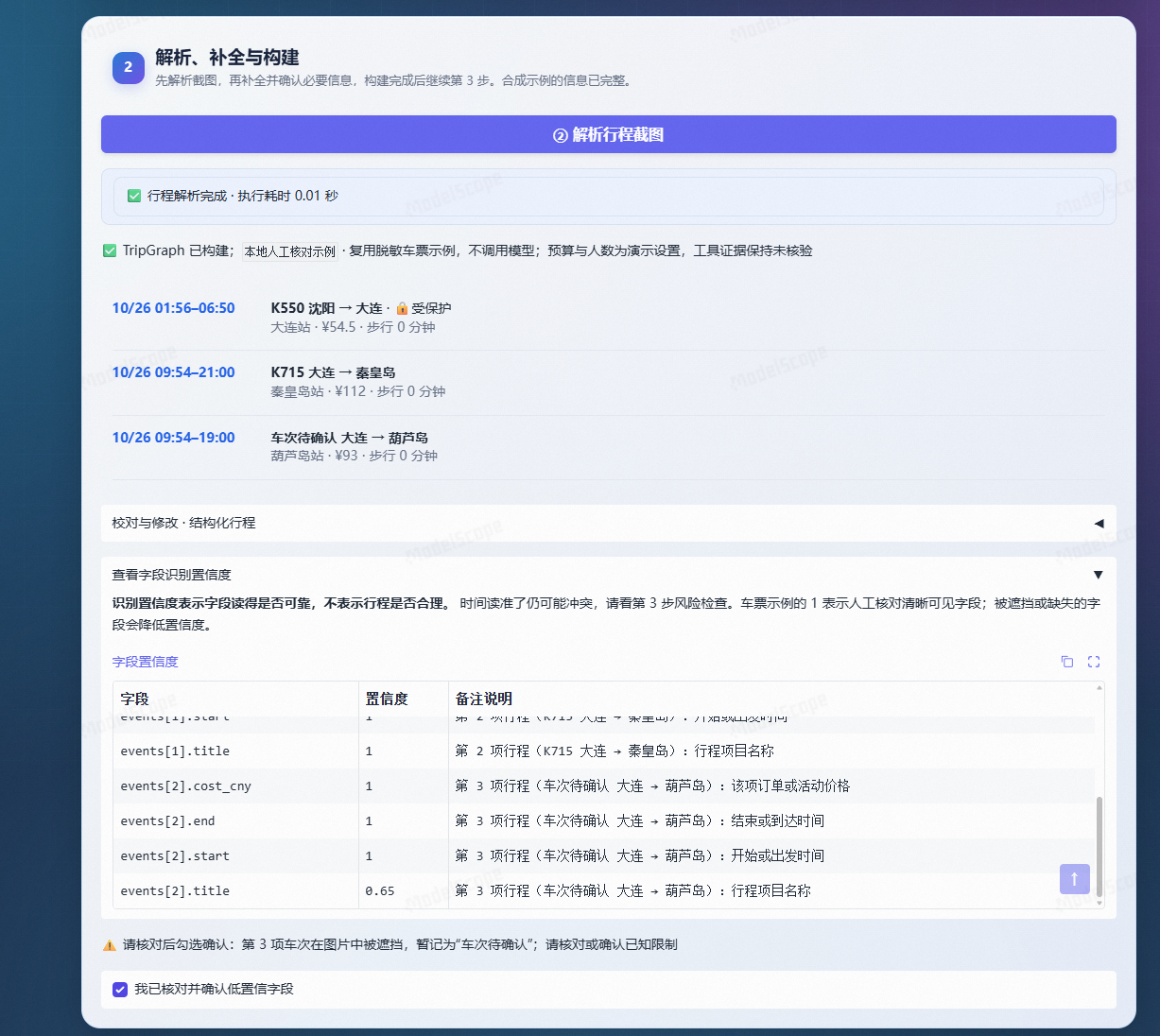Click the 字段置信度 label
1160x1036 pixels.
[x=145, y=662]
